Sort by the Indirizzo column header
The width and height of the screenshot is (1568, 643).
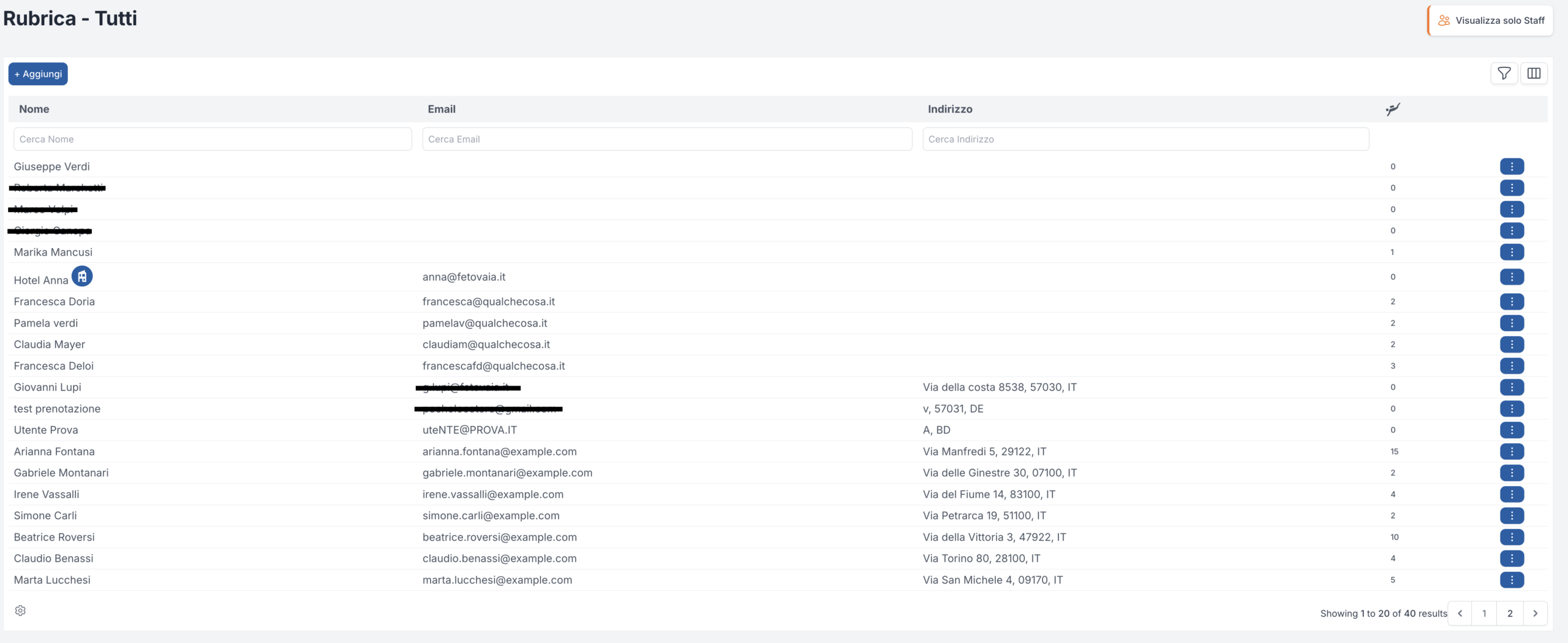click(x=949, y=109)
